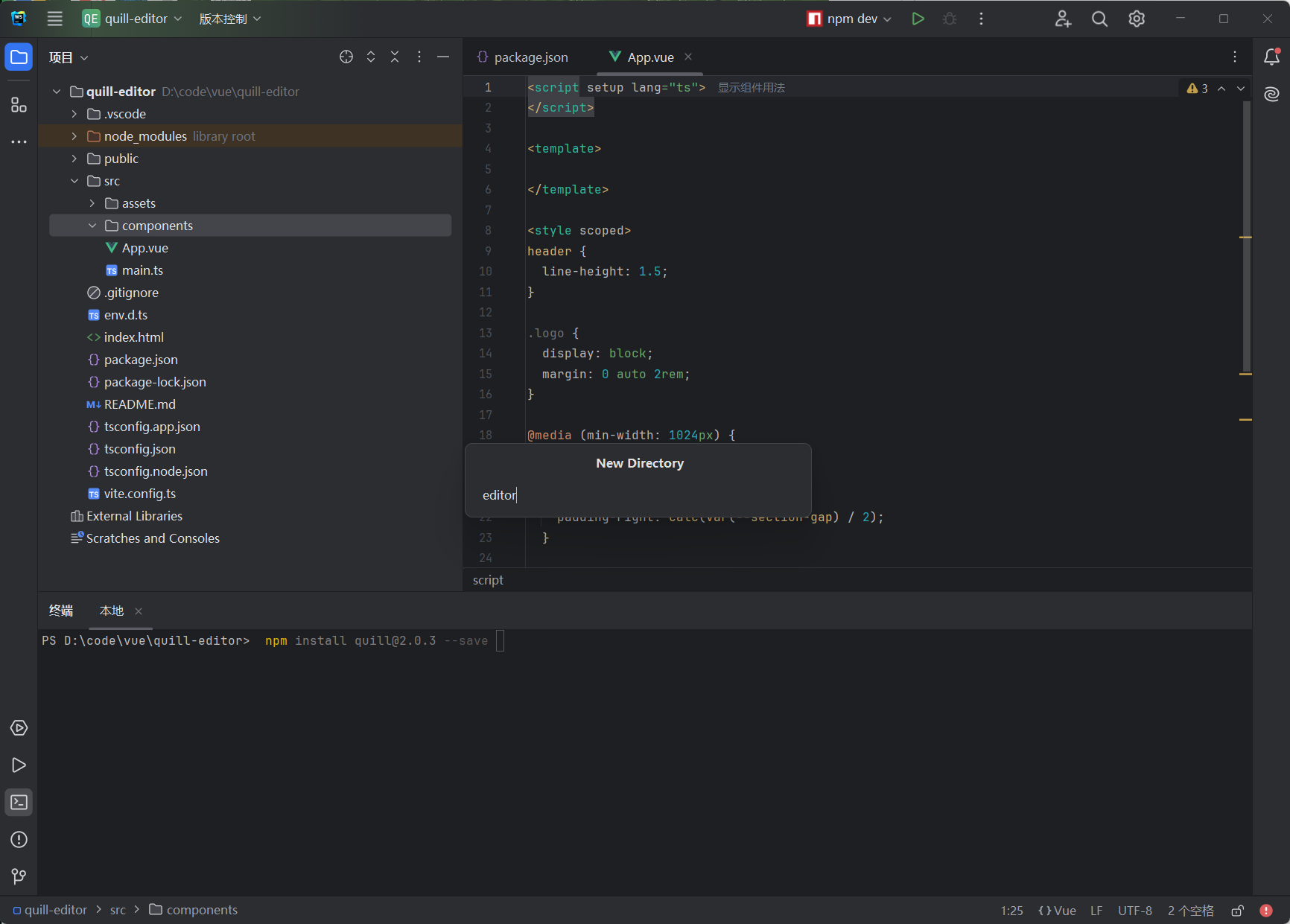Switch to the package.json editor tab
Viewport: 1290px width, 924px height.
coord(523,57)
